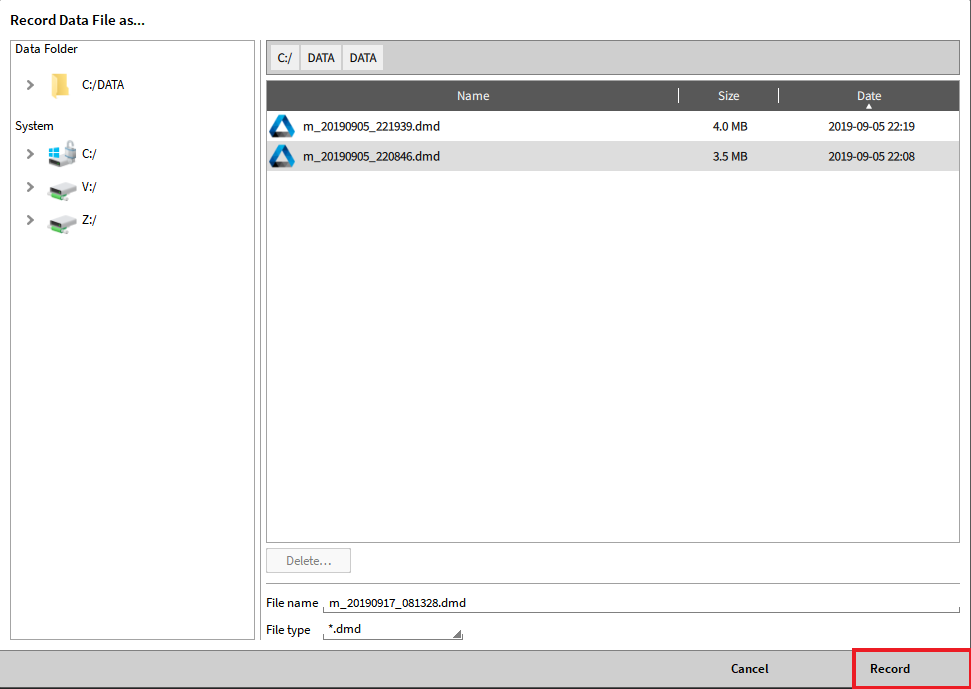Expand the C:/DATA folder tree node
Screen dimensions: 971x689
(30, 85)
